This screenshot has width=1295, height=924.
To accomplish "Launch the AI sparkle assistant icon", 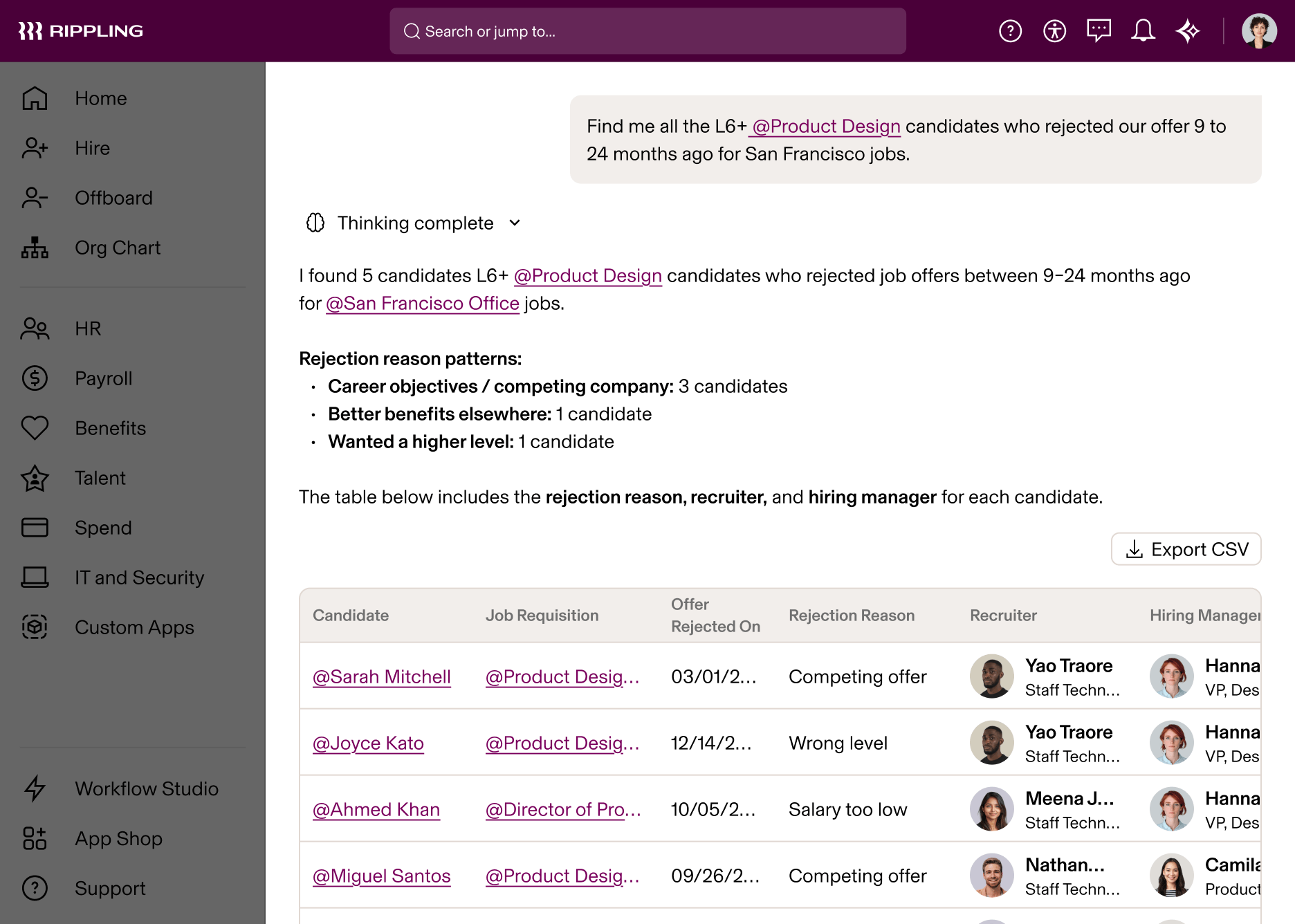I will click(x=1188, y=31).
